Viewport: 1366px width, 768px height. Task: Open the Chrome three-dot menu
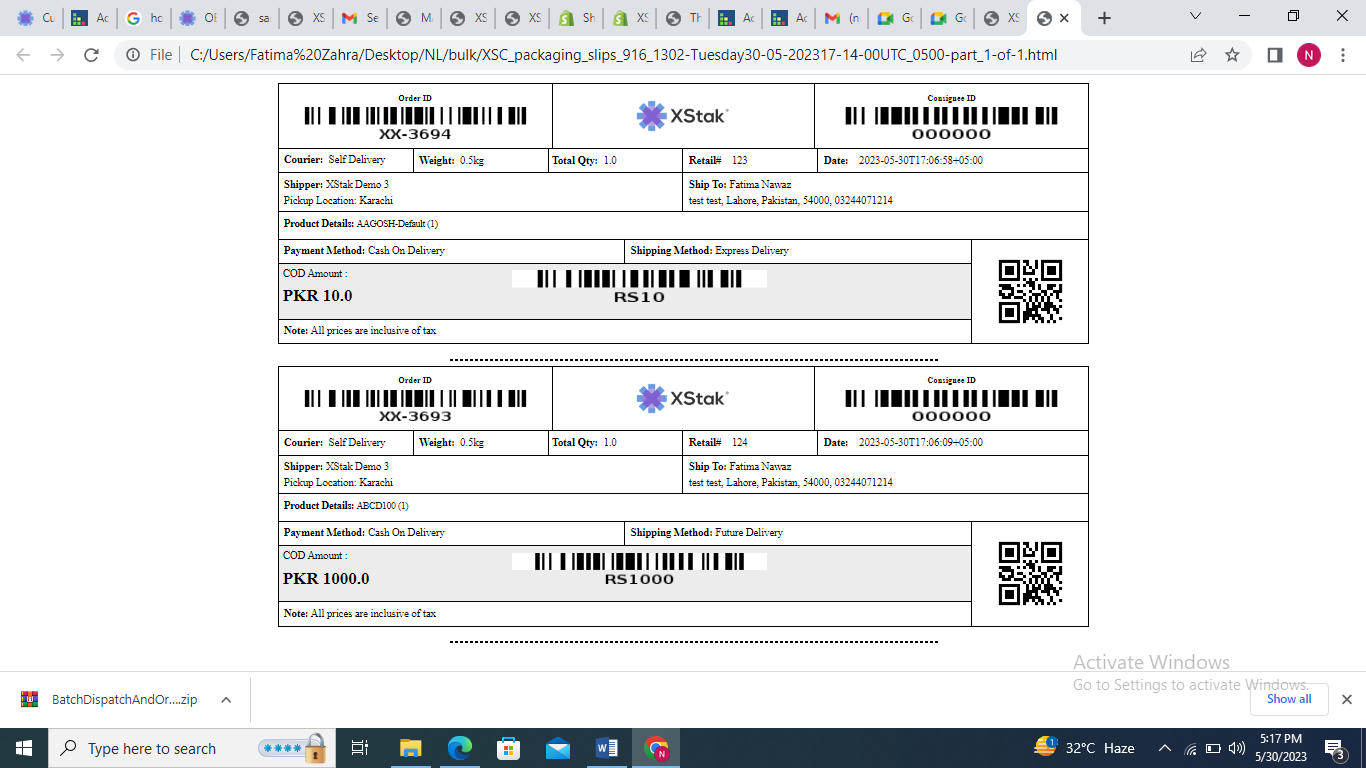click(x=1341, y=55)
